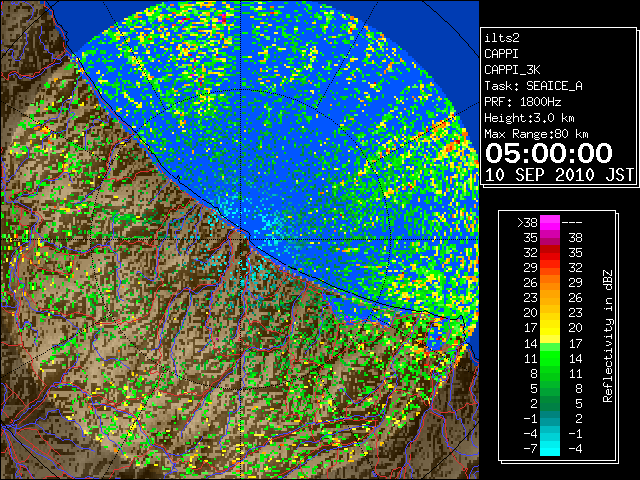Select the 'CAPPI' product type text
Screen dimensions: 640x480
coord(501,54)
